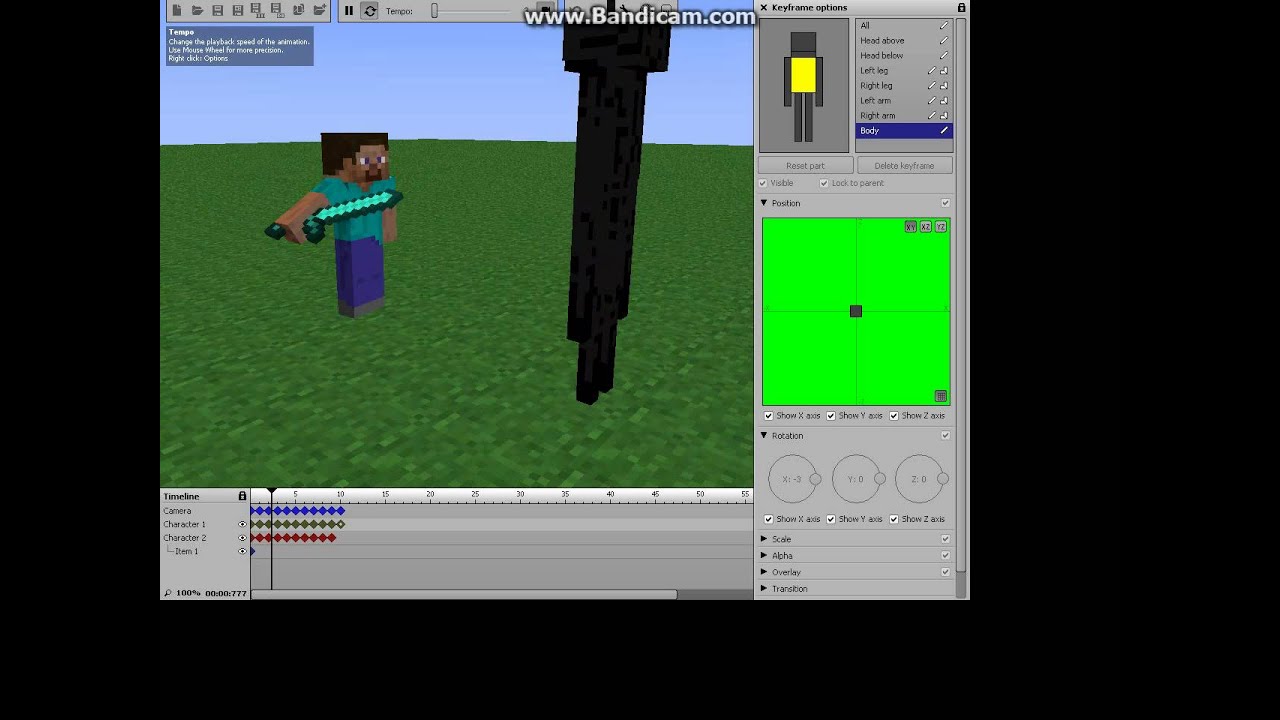Click the pencil icon on the Body row

coord(944,130)
